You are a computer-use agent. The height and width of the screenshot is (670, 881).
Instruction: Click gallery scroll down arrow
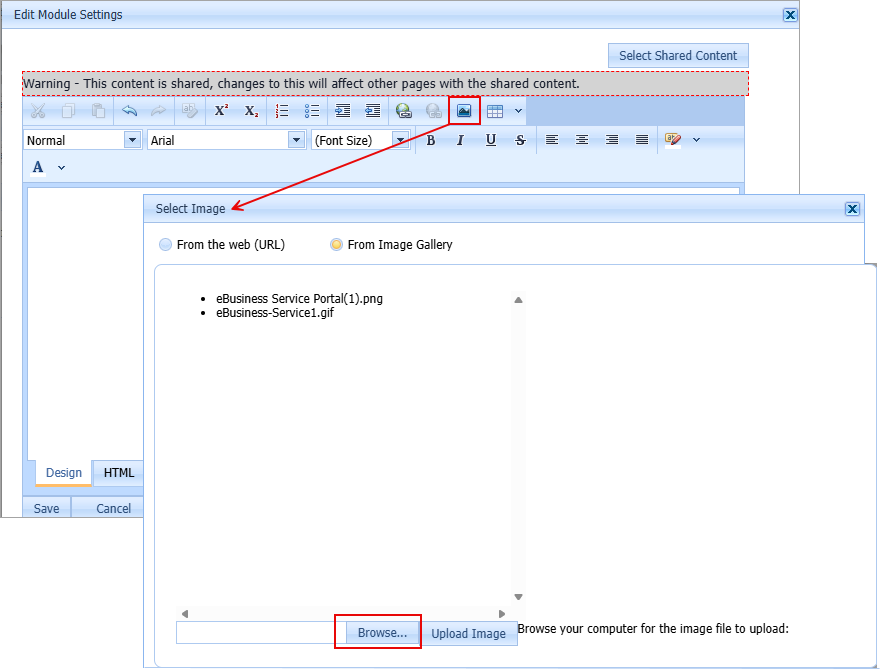[x=518, y=597]
